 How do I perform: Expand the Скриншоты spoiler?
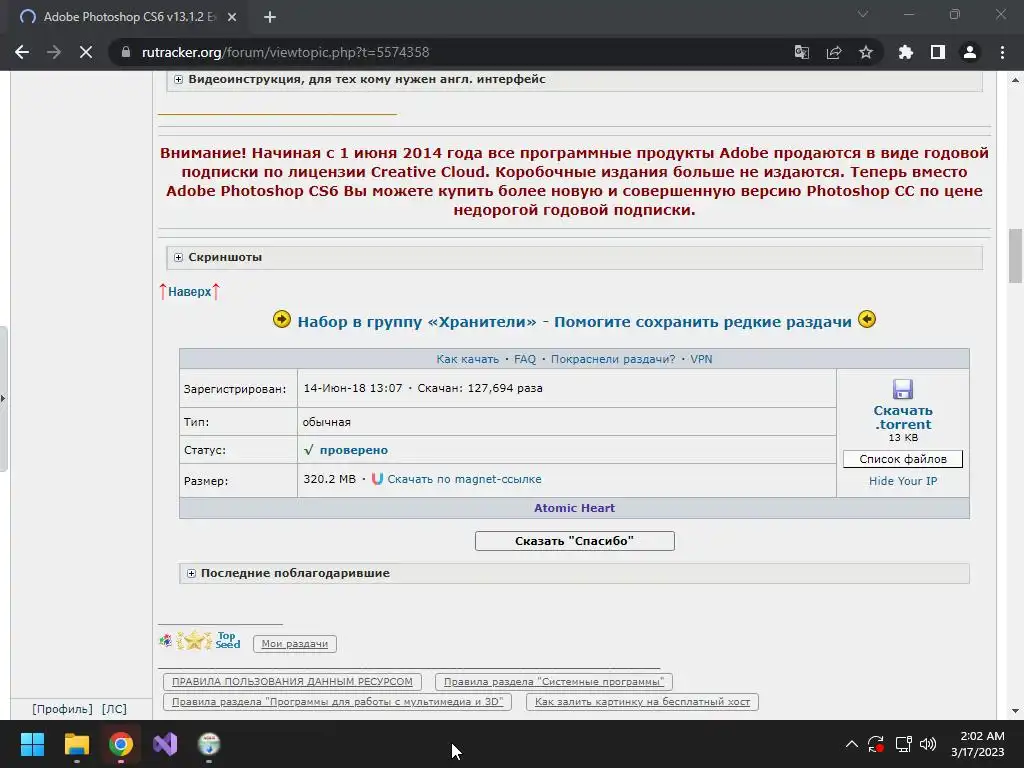point(574,257)
